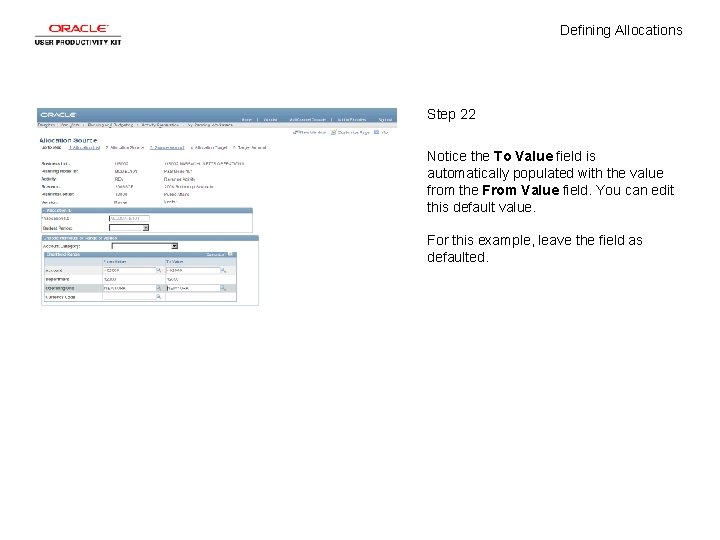Click the grid icon in ChartField Range header
Viewport: 720px width, 540px height.
pos(231,254)
